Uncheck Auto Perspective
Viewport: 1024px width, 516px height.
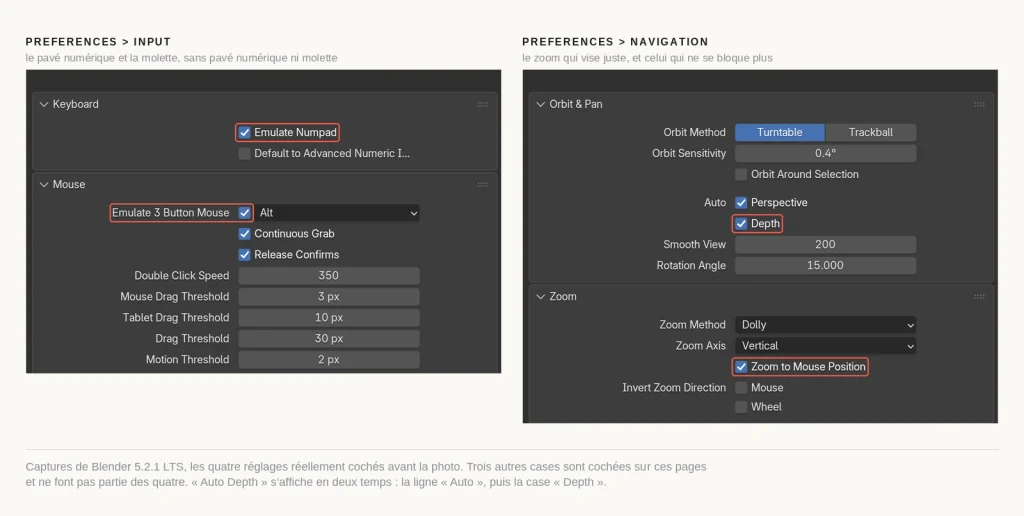click(x=741, y=202)
